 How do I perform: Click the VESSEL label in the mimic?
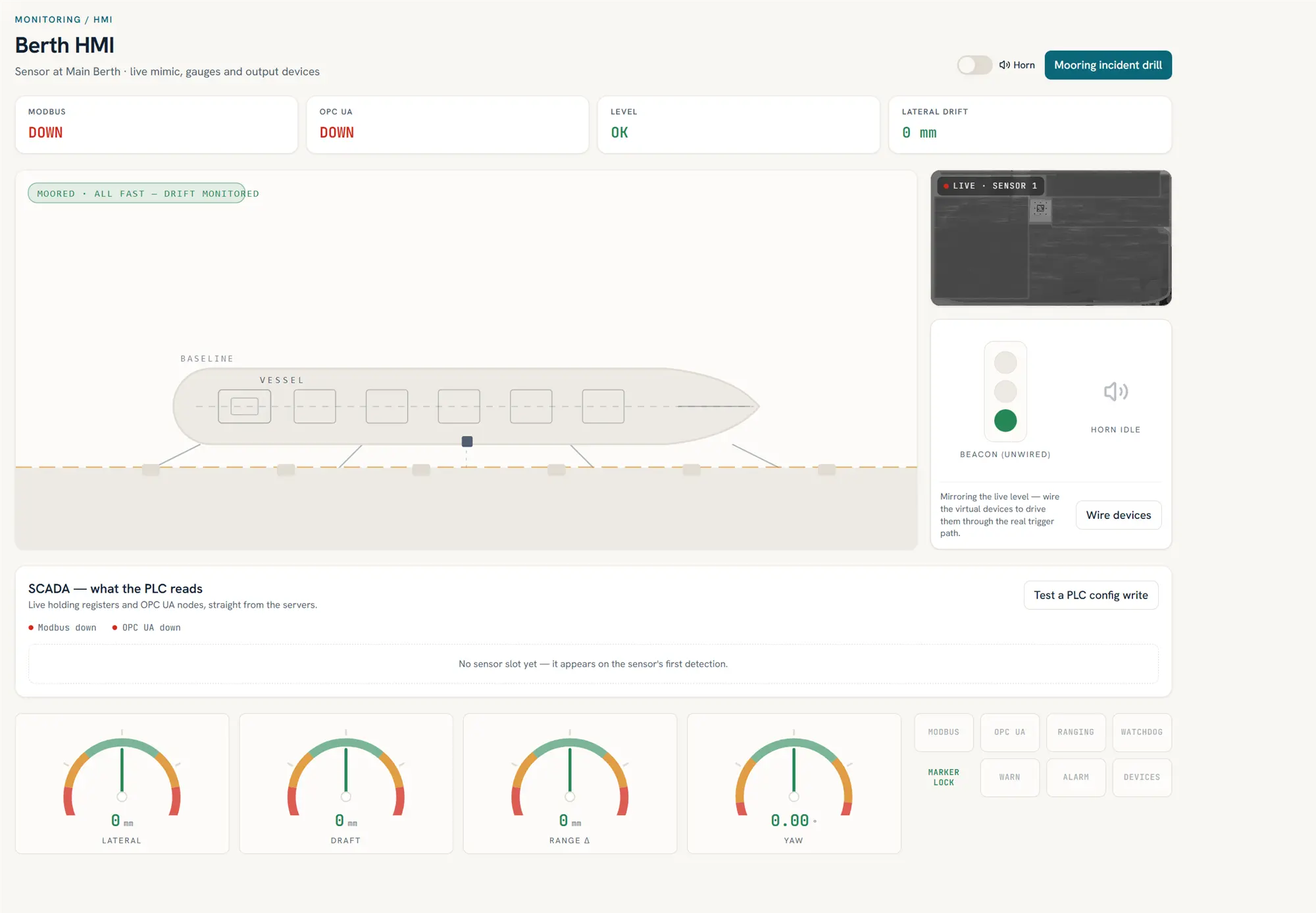(282, 380)
